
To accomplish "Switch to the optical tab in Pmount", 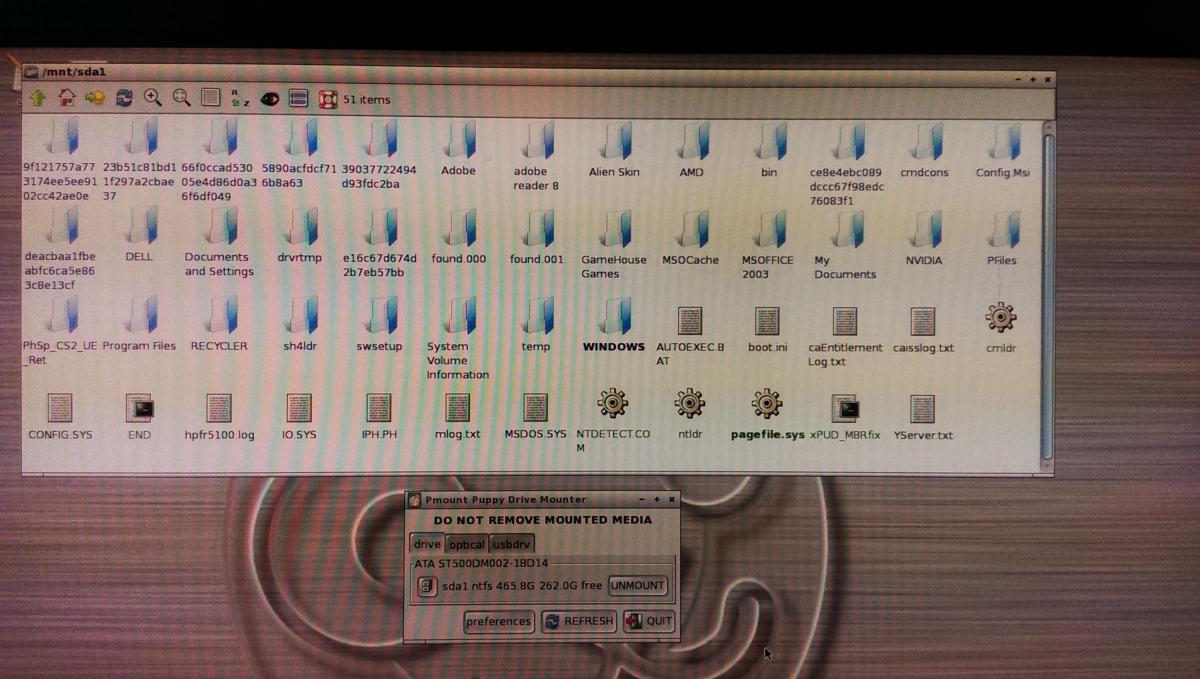I will (x=466, y=544).
